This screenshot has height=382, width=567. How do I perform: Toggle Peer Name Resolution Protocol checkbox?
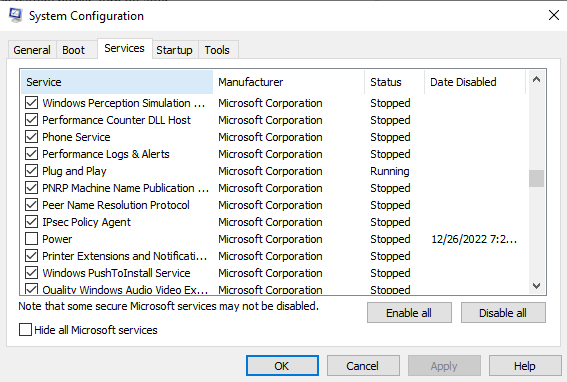(x=31, y=205)
